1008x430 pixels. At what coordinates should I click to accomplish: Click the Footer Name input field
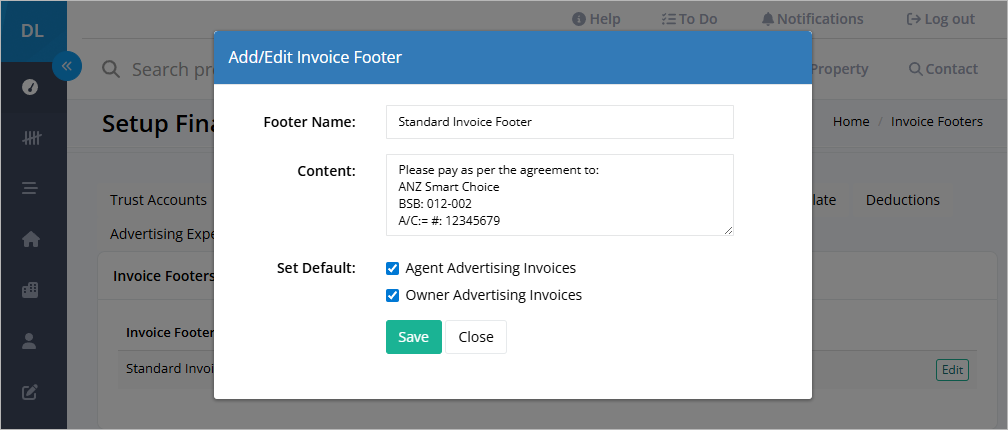pos(559,122)
